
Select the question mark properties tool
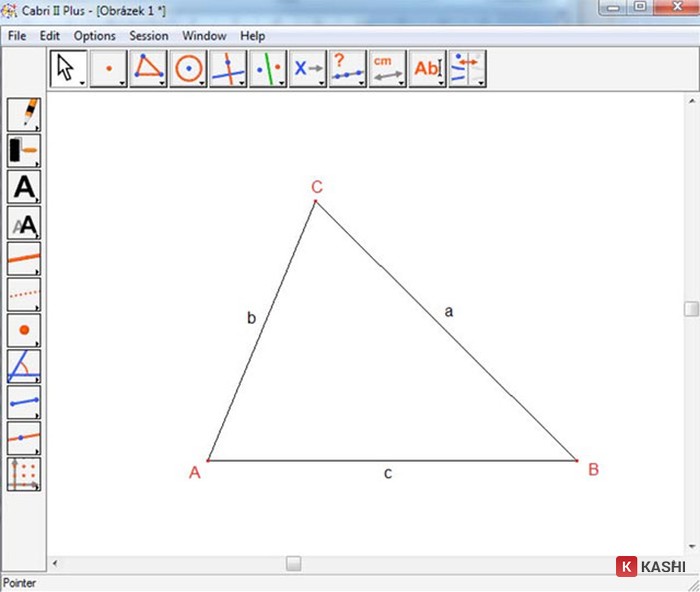[347, 69]
